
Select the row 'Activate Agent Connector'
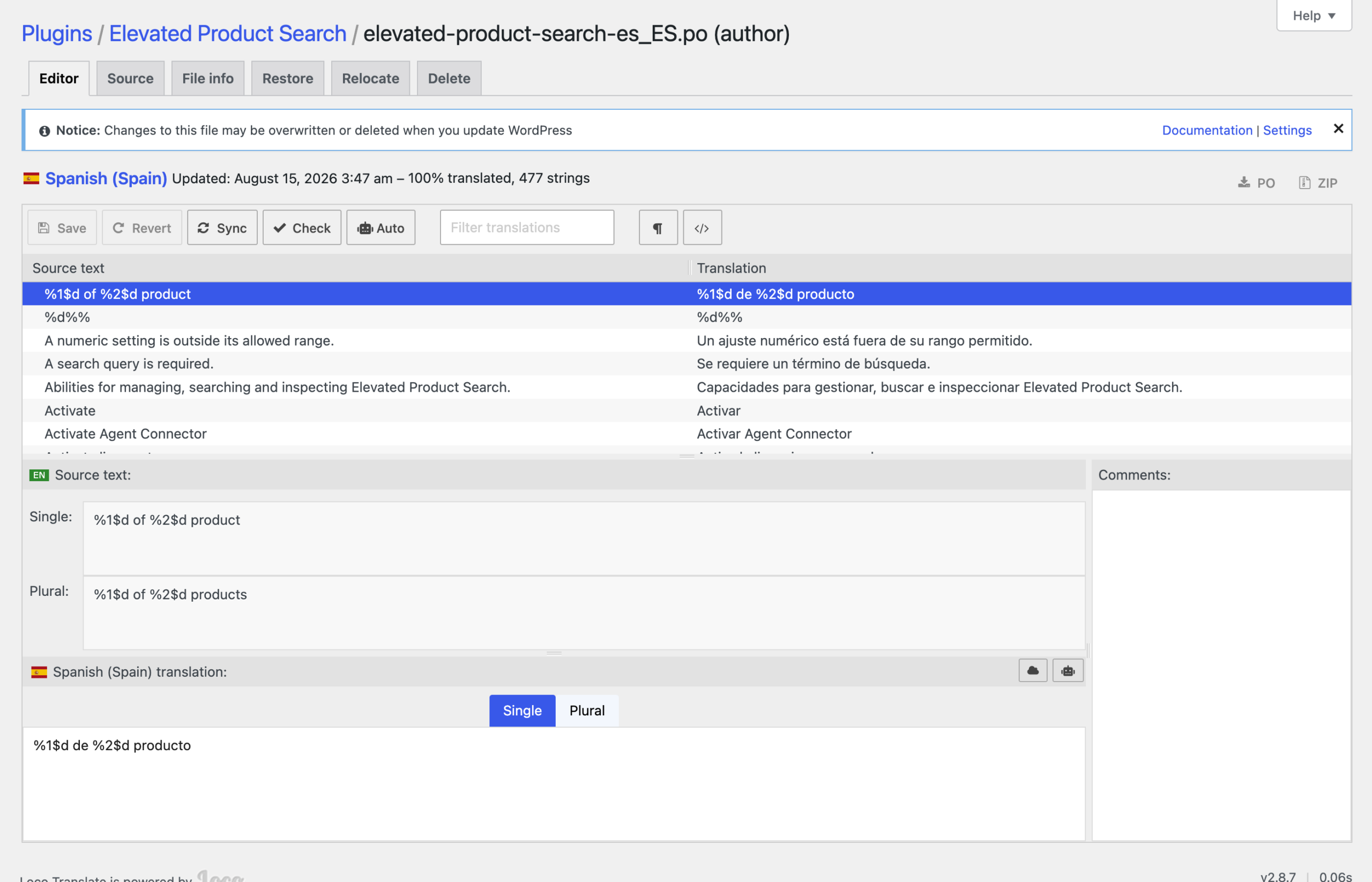[x=687, y=433]
